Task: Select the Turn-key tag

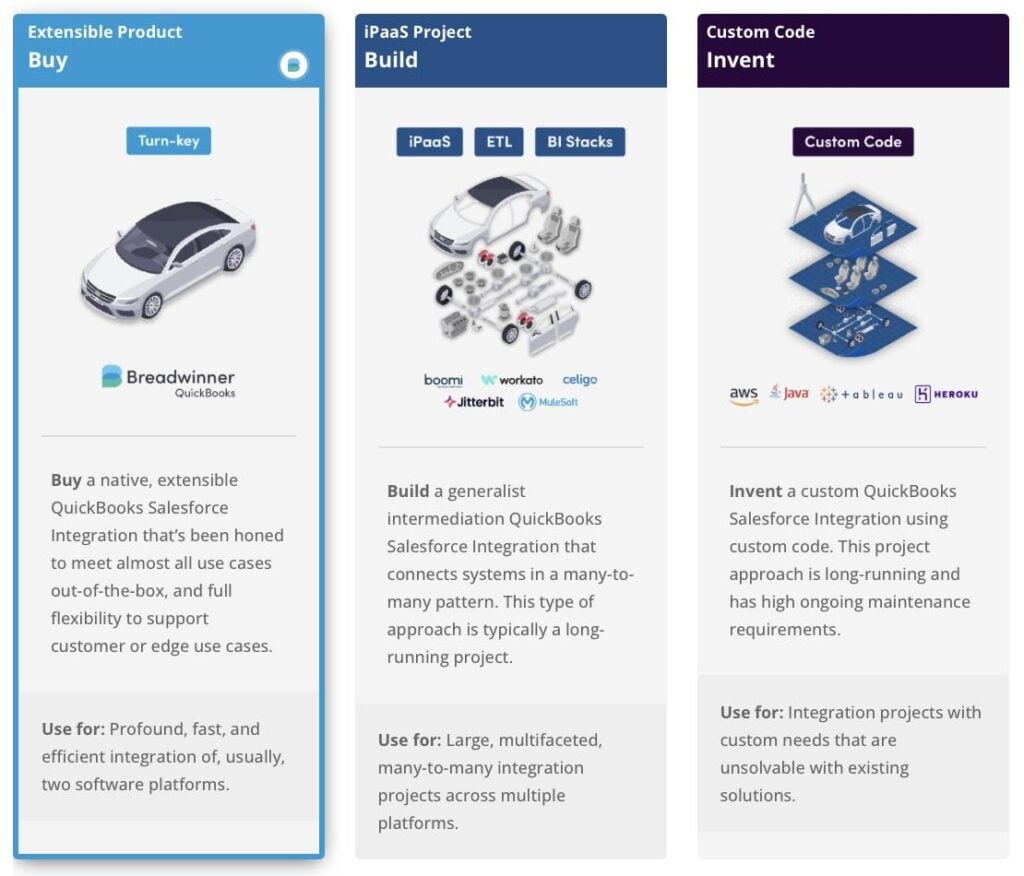Action: tap(168, 141)
